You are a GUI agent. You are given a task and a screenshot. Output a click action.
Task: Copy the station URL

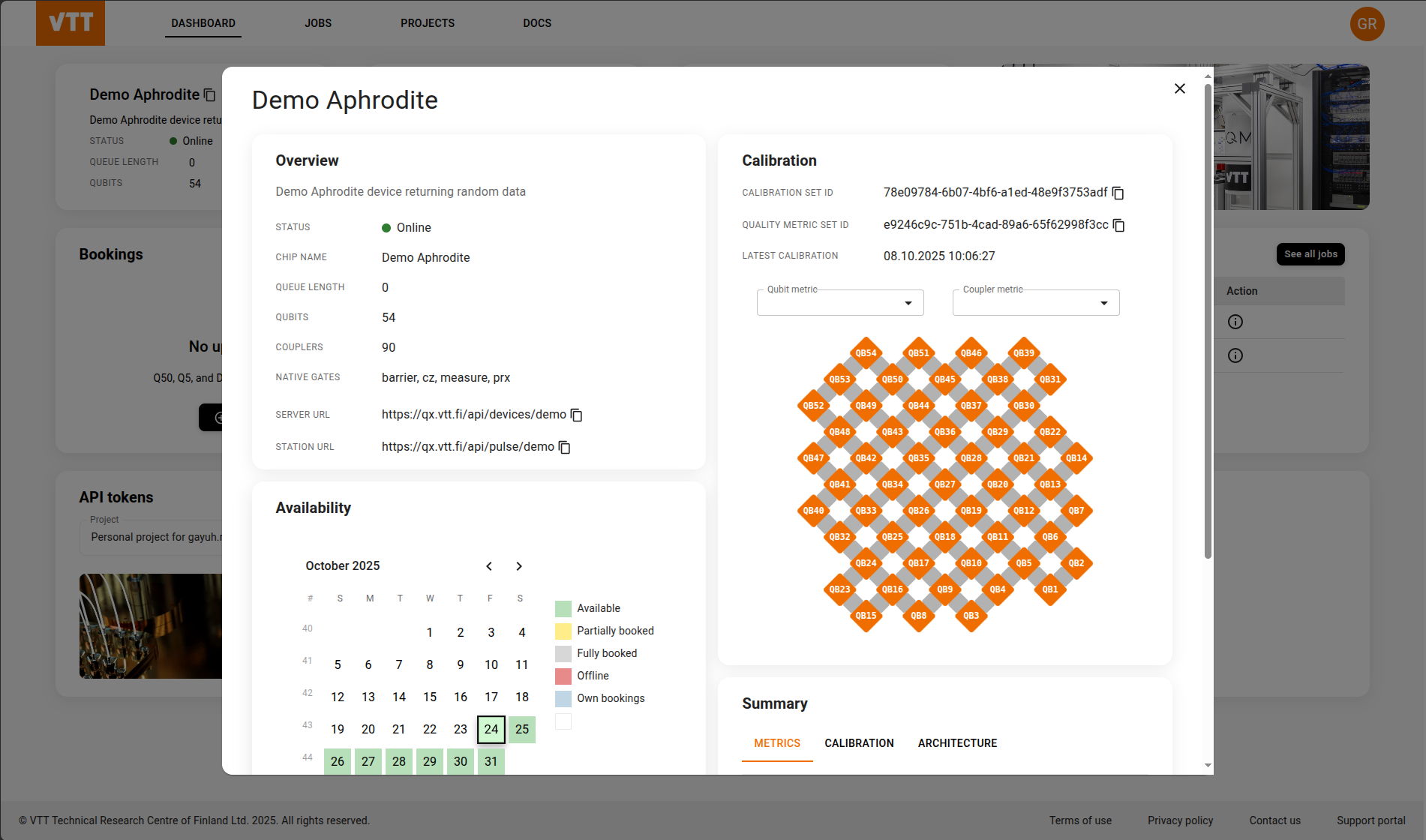coord(565,448)
